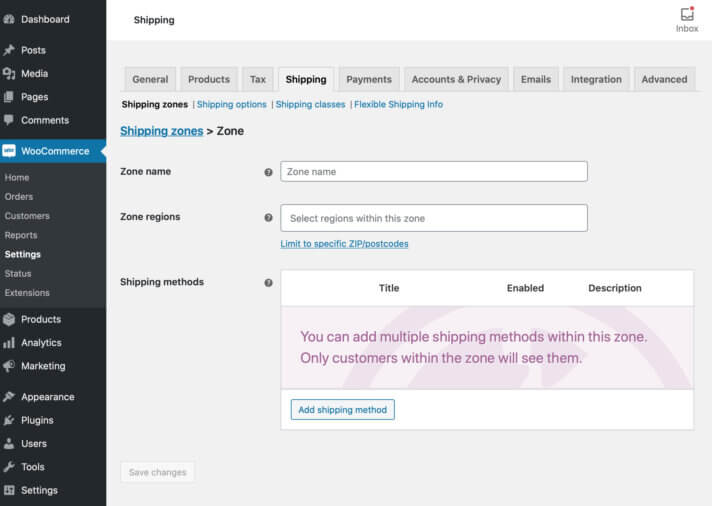This screenshot has height=506, width=712.
Task: Open WooCommerce Customers submenu item
Action: [x=27, y=216]
